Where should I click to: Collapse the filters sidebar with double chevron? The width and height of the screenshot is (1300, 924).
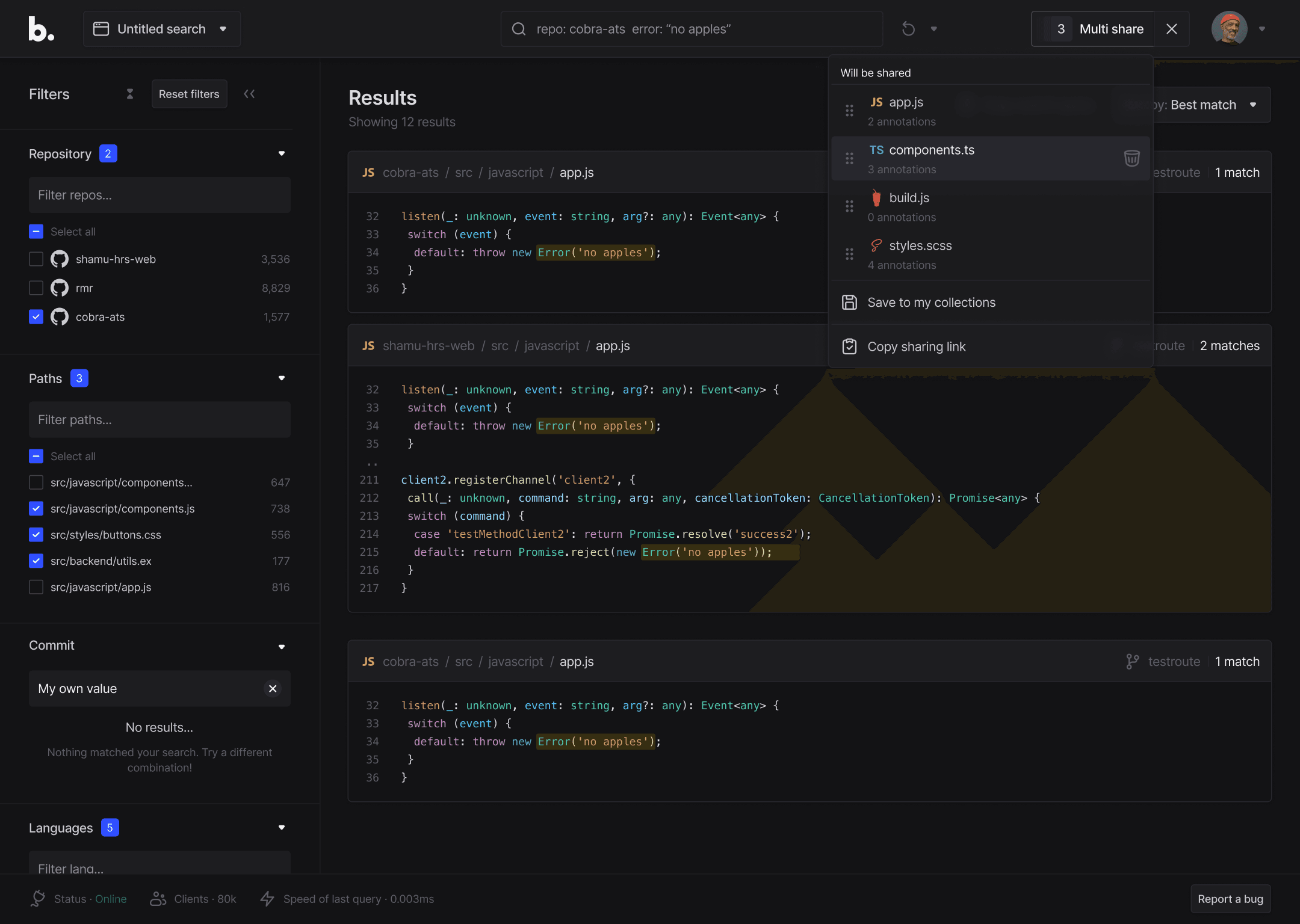click(249, 94)
